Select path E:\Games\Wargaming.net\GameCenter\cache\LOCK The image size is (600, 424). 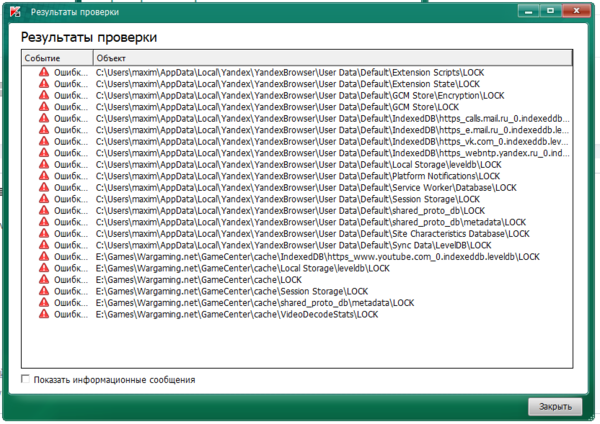pos(199,280)
